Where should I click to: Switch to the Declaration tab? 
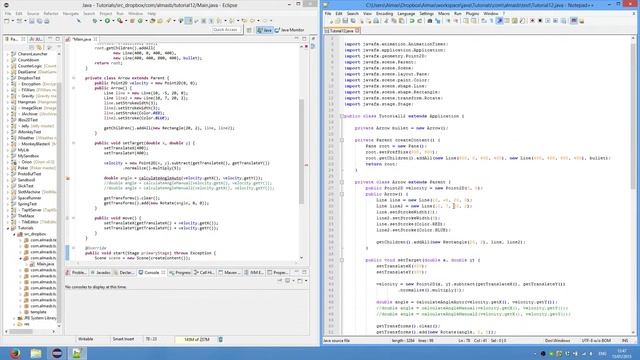coord(124,272)
